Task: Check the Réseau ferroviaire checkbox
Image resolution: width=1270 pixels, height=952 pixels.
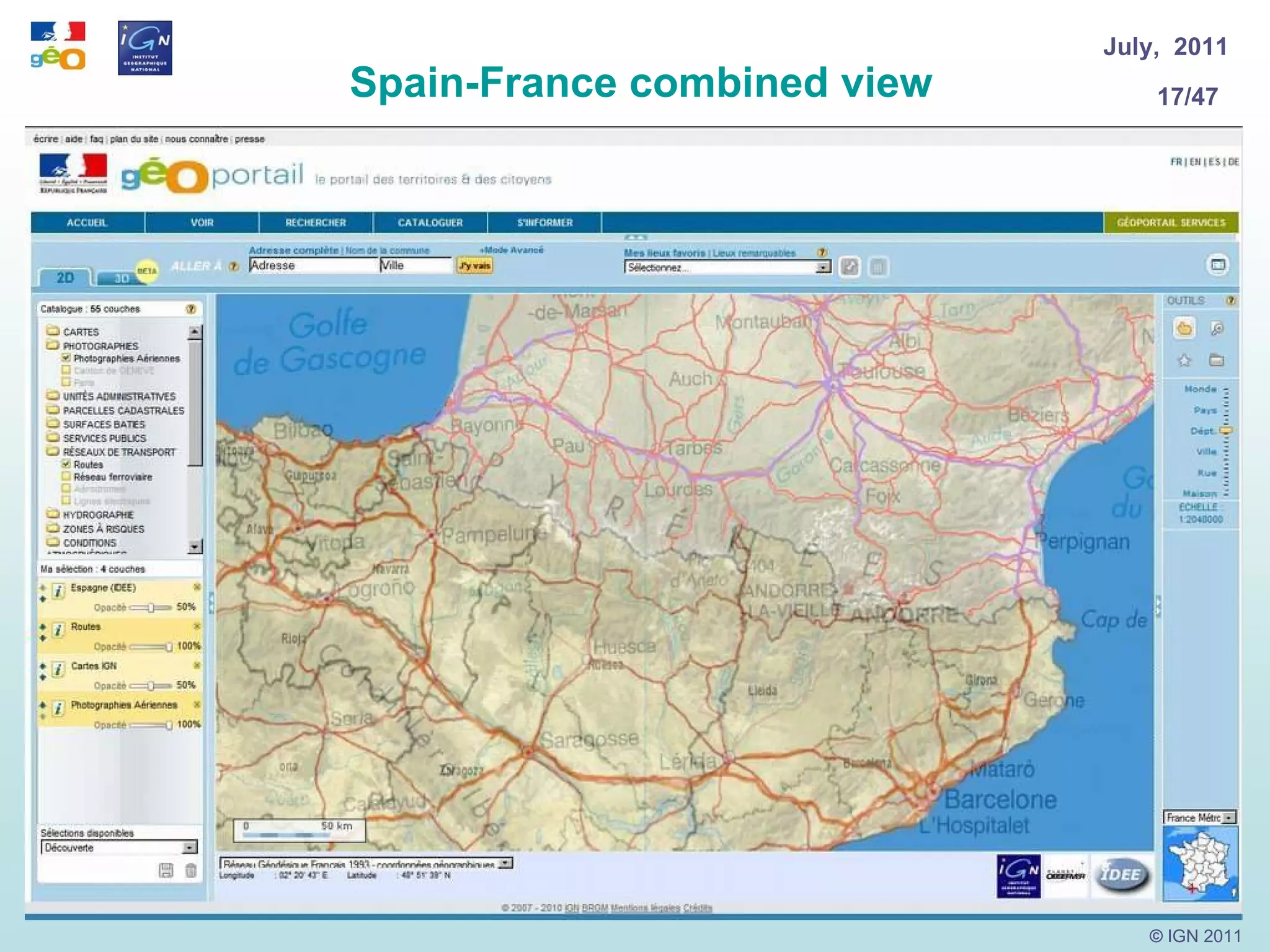Action: coord(66,477)
